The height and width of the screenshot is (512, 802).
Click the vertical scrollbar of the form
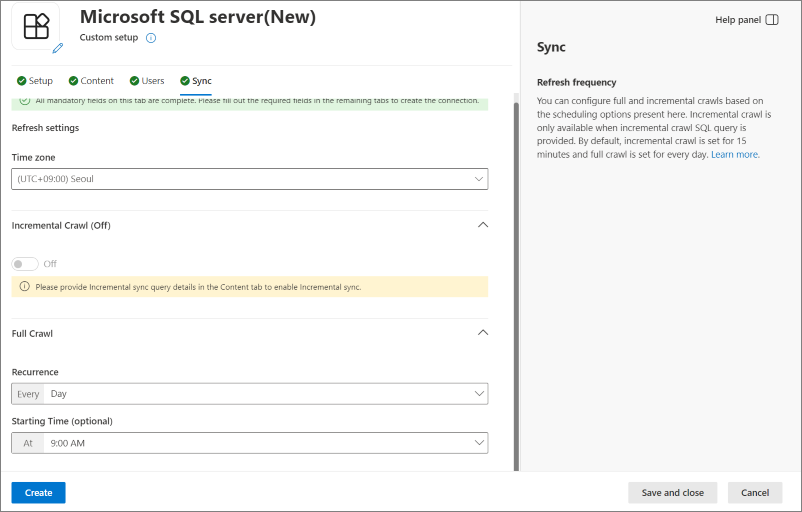click(x=516, y=286)
